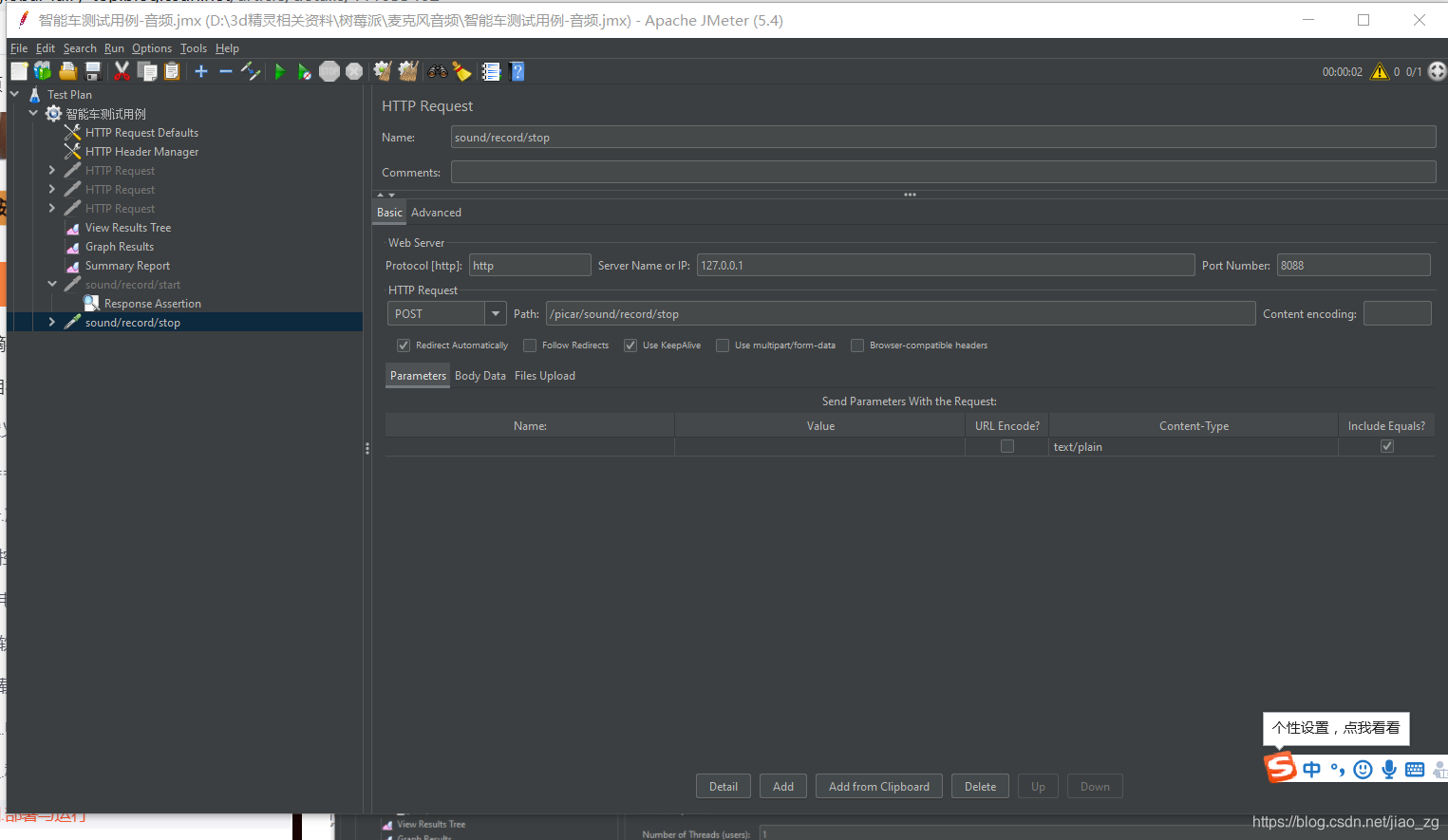Check the URL Encode box in the parameter row
This screenshot has height=840, width=1448.
[x=1007, y=446]
